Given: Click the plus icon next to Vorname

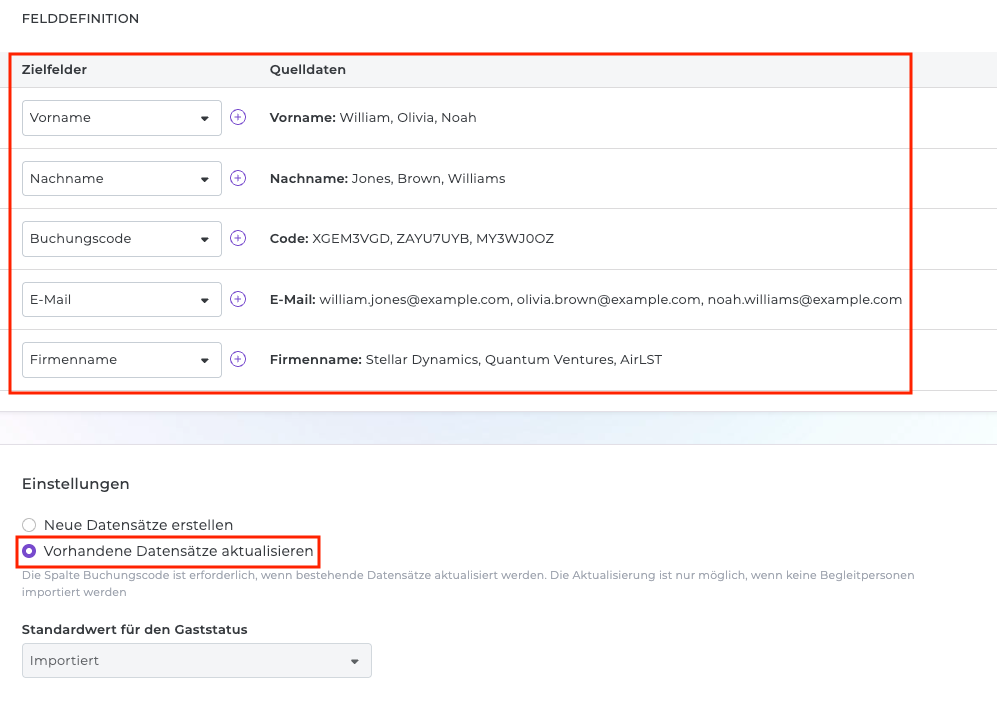Looking at the screenshot, I should coord(238,117).
